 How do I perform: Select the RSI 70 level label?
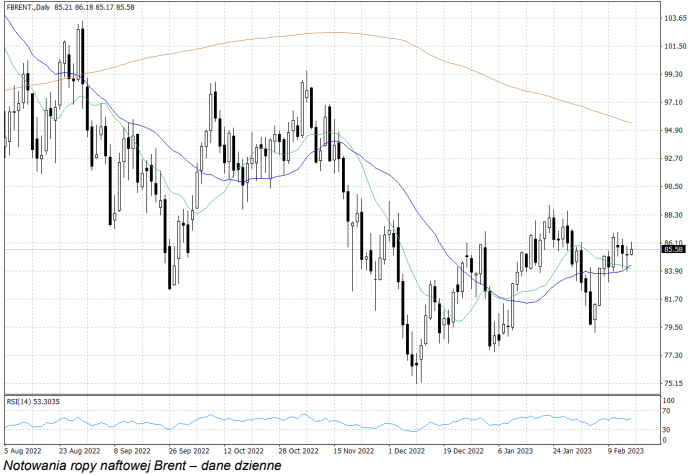pyautogui.click(x=639, y=411)
